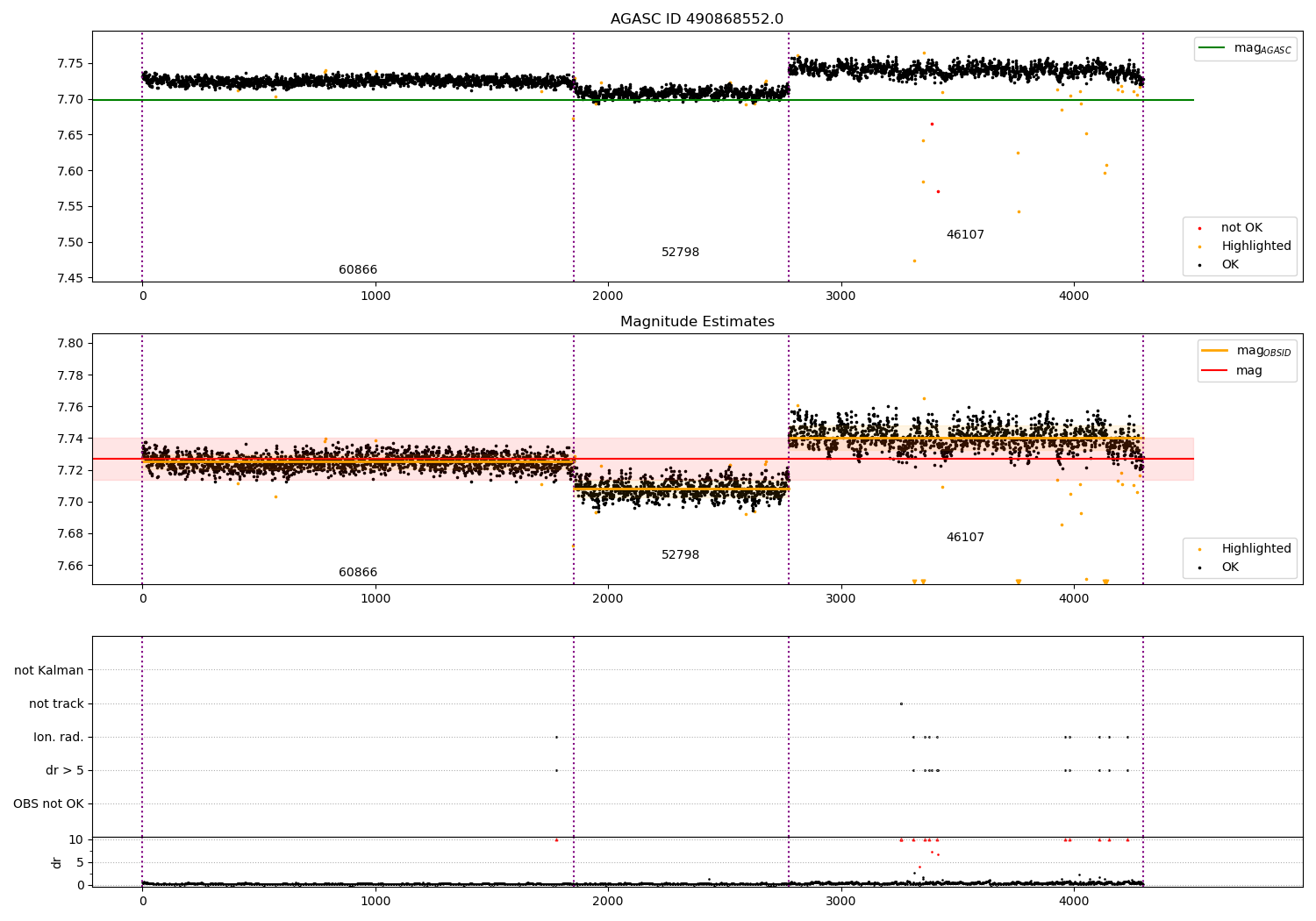This screenshot has height=921, width=1316.
Task: Click the 7.74 tick on Magnitude Estimates
Action: click(70, 439)
